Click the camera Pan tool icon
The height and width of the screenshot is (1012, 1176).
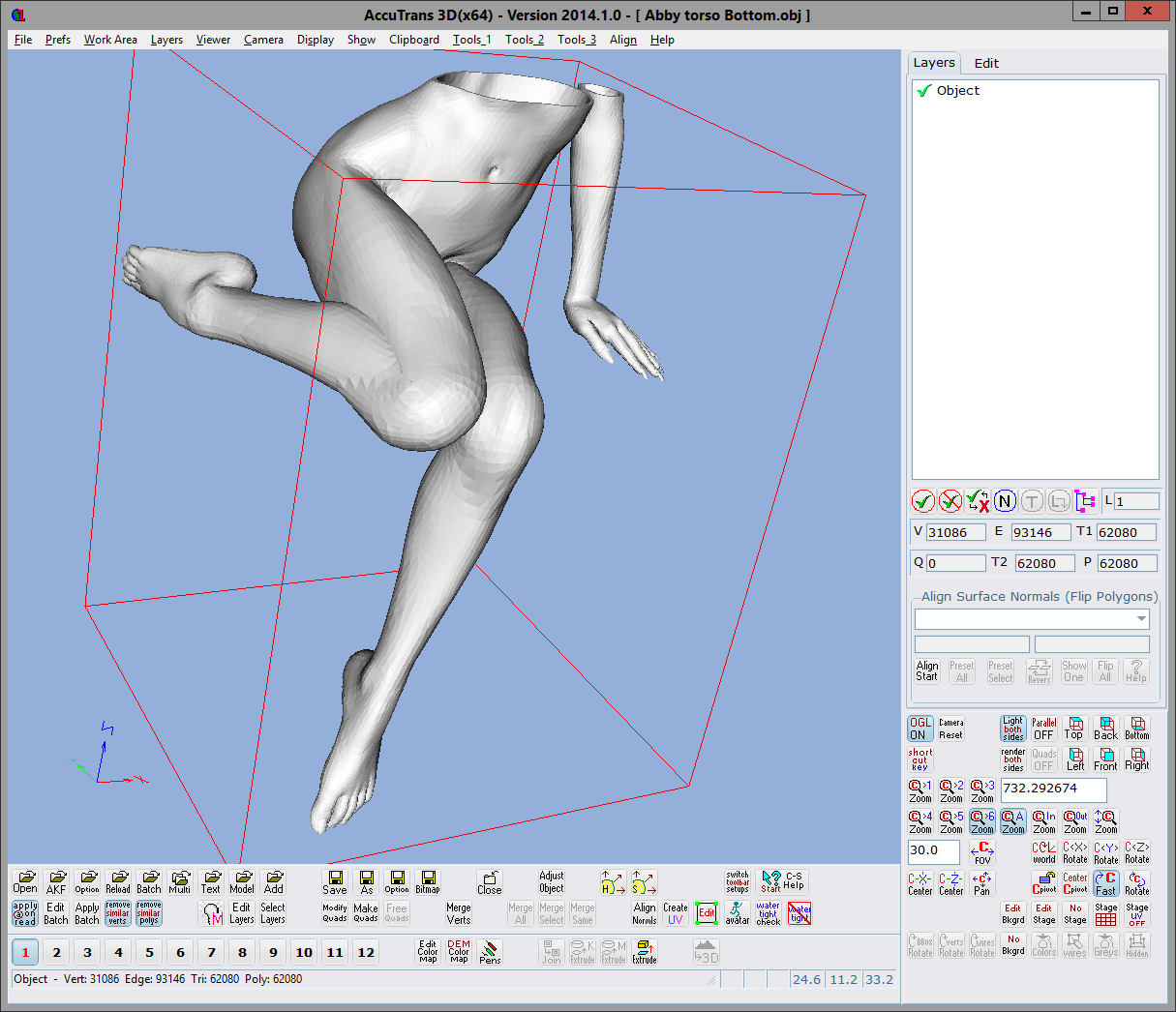pos(981,883)
